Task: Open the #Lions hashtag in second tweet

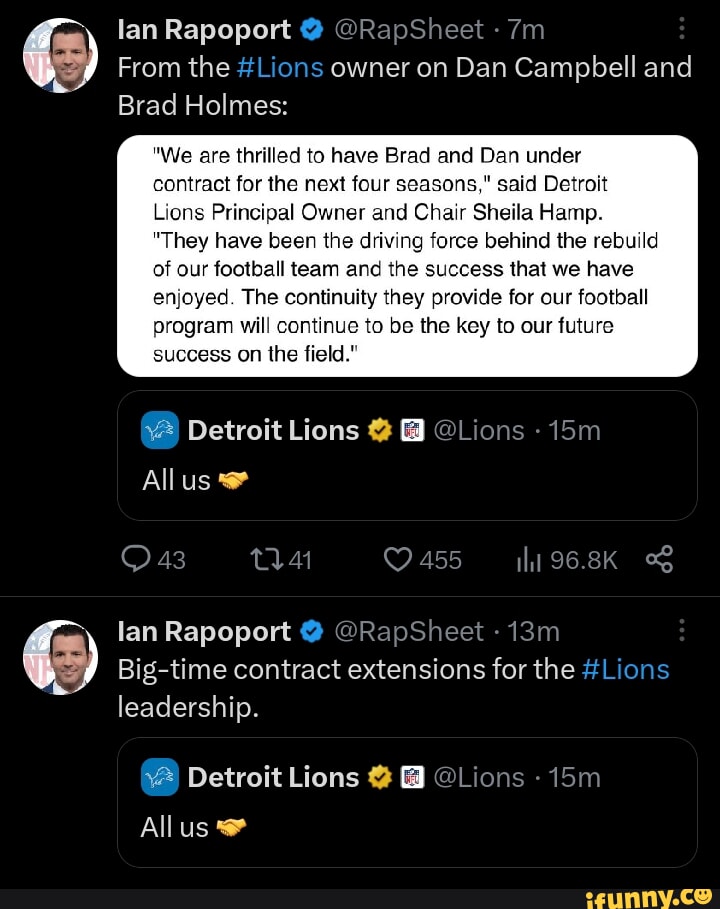Action: [x=625, y=668]
